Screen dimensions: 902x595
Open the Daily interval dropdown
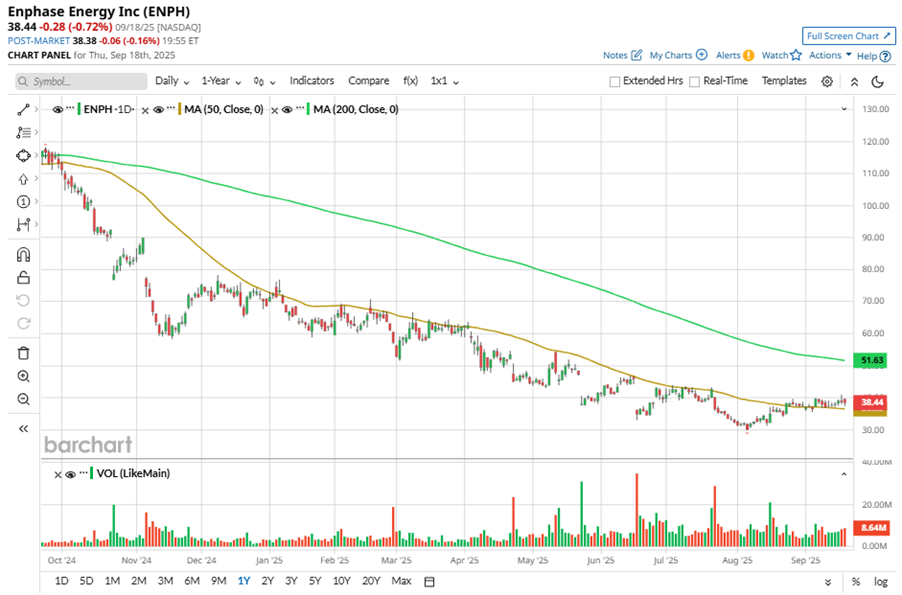tap(172, 81)
